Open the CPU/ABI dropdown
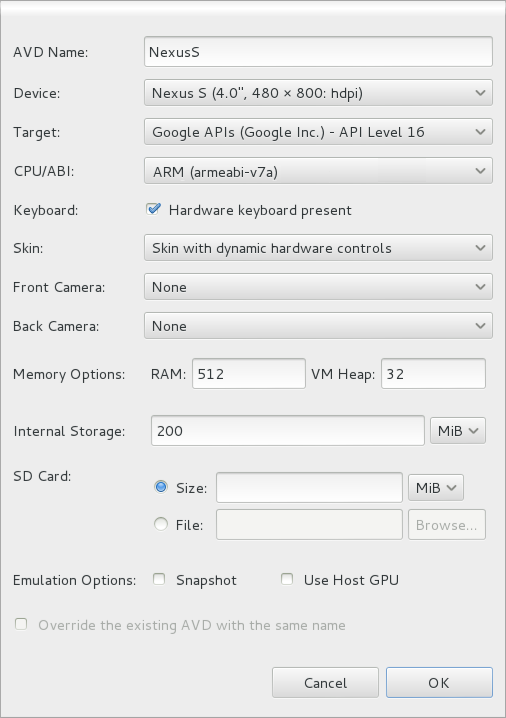Image resolution: width=506 pixels, height=718 pixels. [318, 171]
